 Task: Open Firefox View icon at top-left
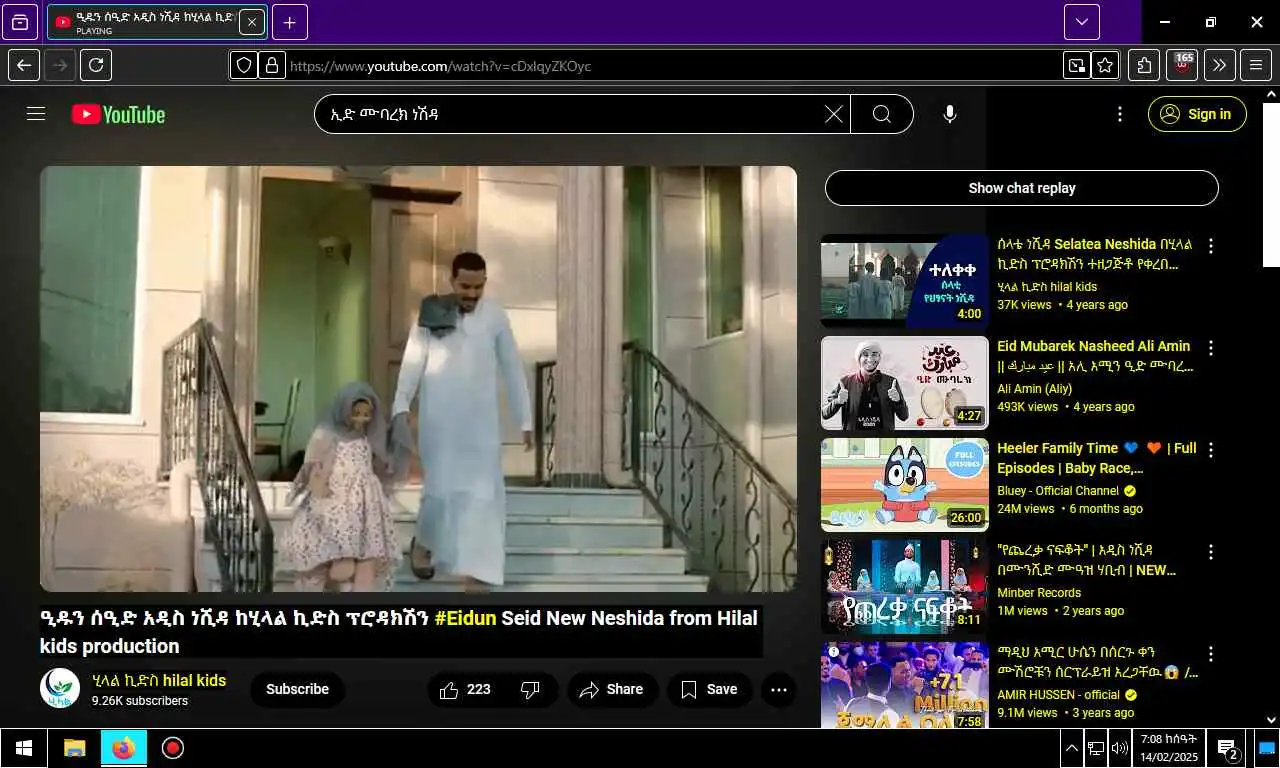20,22
